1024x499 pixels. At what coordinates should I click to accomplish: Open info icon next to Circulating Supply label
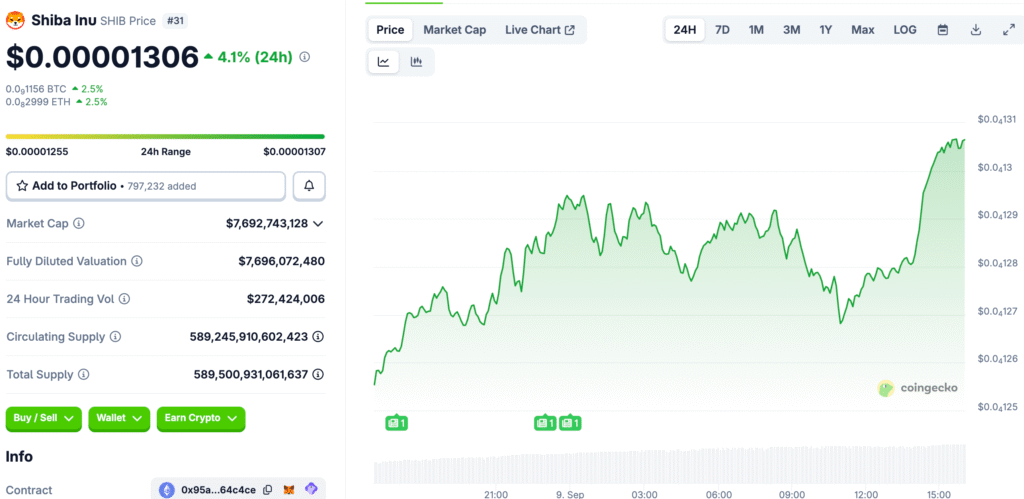(x=115, y=337)
